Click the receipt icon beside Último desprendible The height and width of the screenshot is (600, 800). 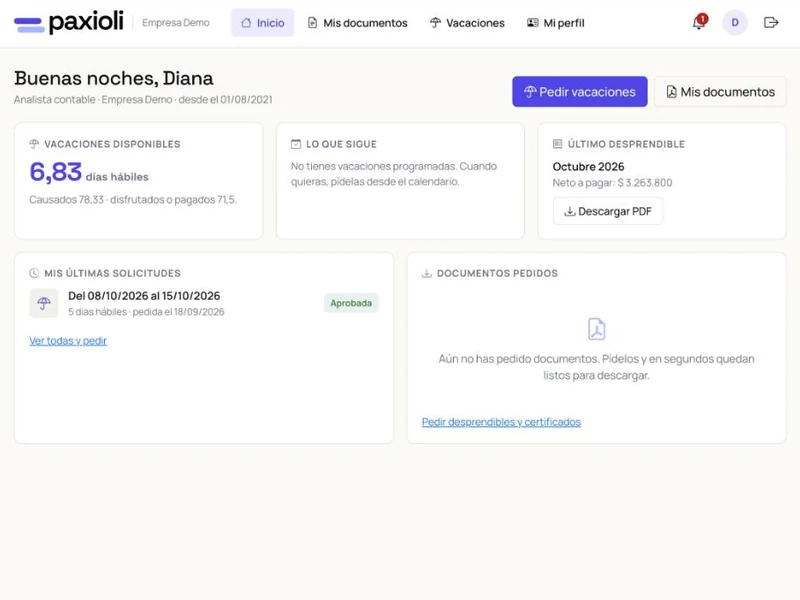558,144
